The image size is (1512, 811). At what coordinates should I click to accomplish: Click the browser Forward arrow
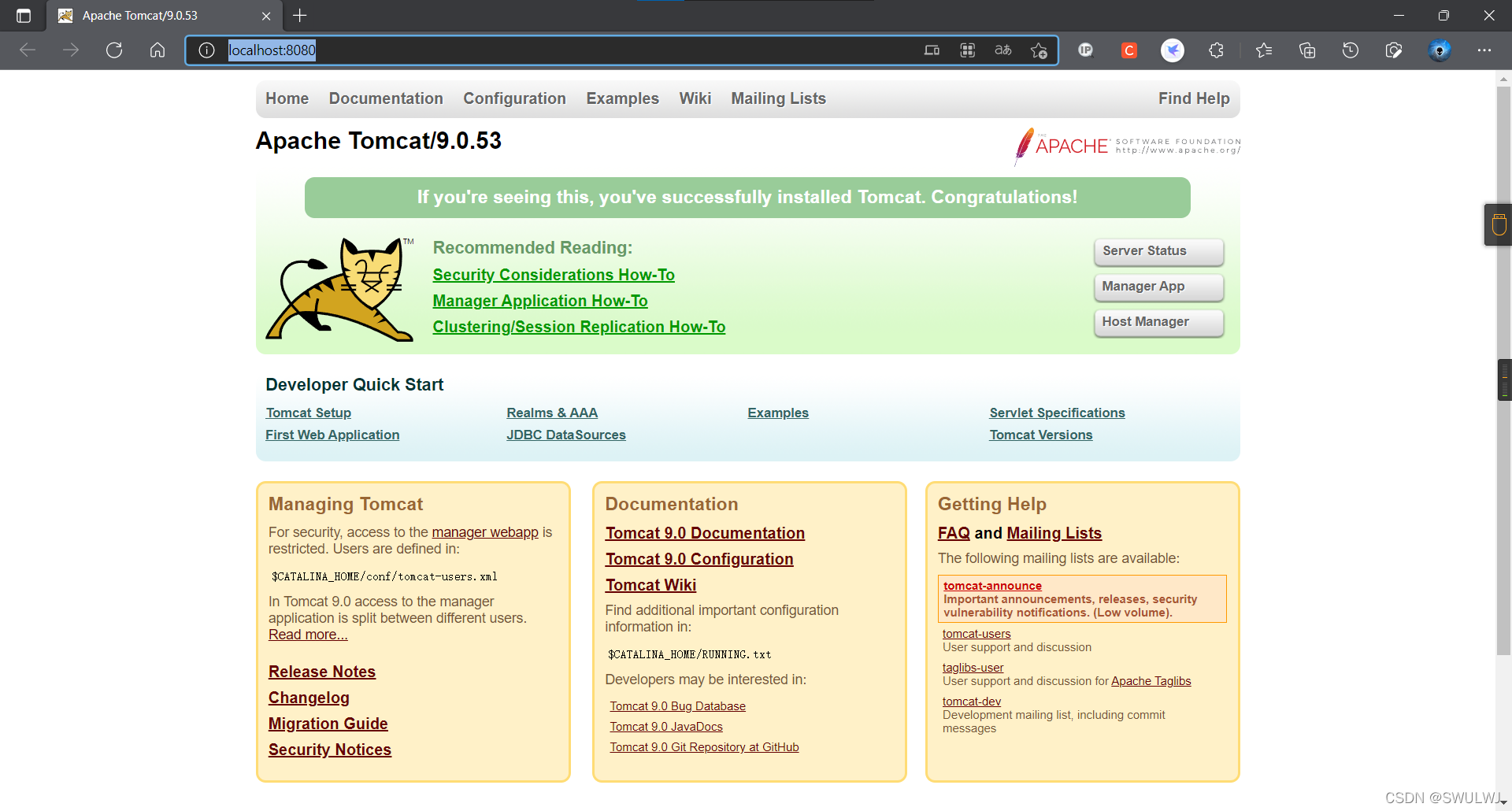pyautogui.click(x=71, y=50)
